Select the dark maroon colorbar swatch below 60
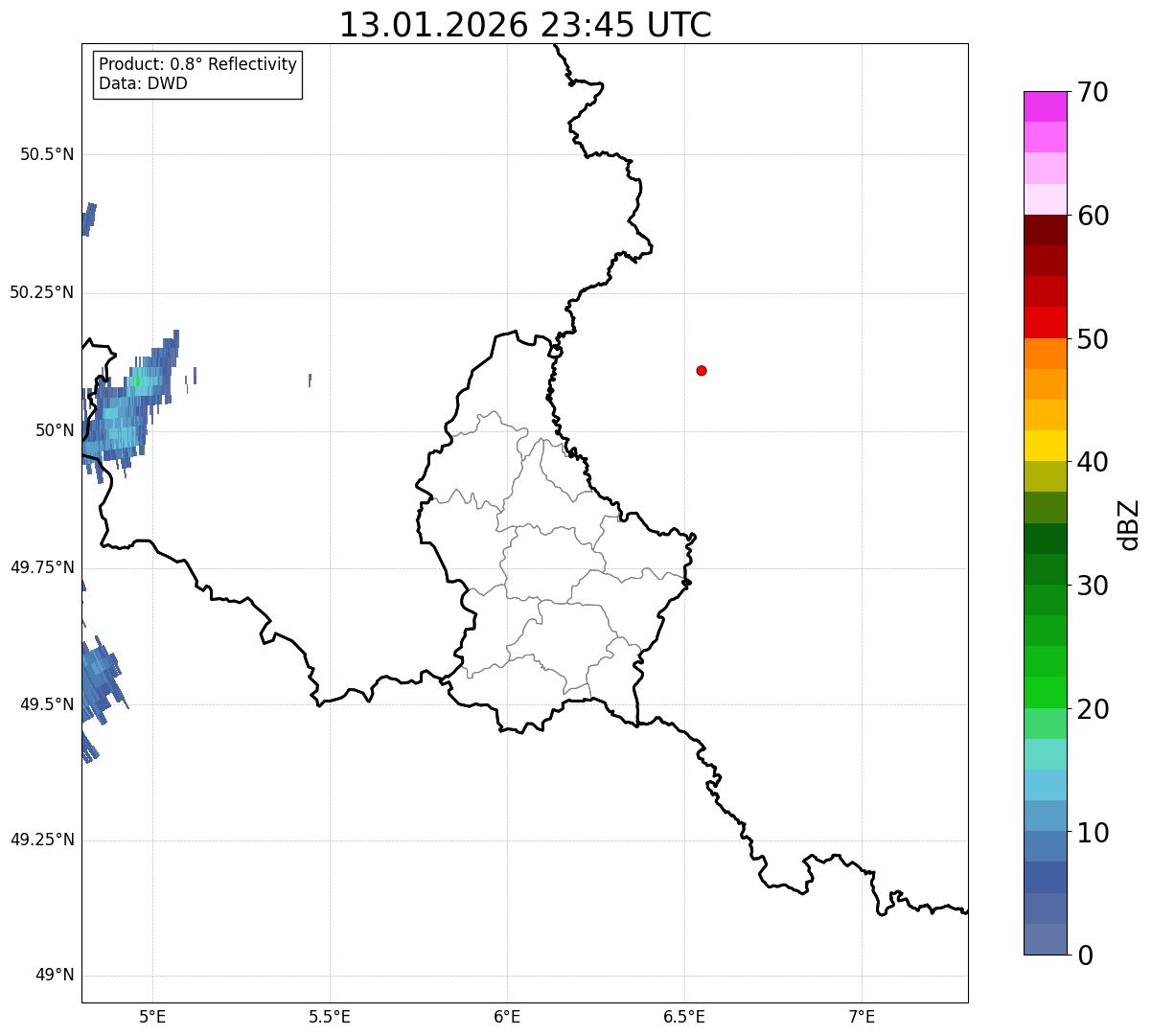Screen dimensions: 1152x1036 click(x=1046, y=230)
